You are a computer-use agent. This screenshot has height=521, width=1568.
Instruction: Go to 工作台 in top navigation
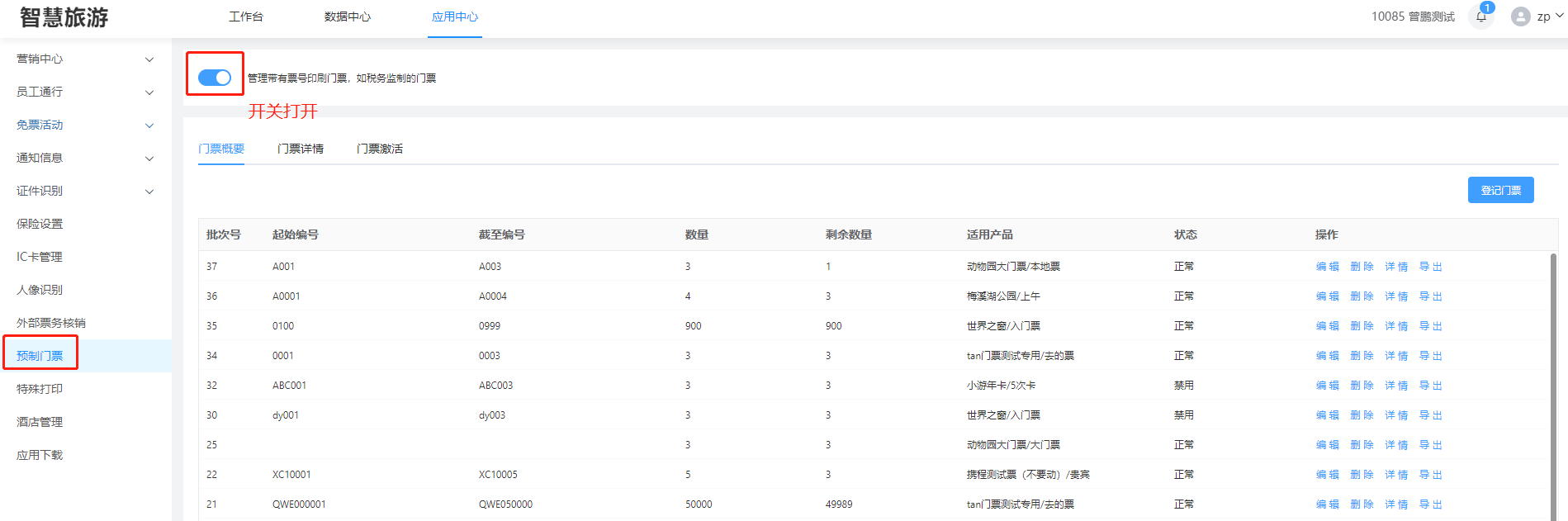click(x=246, y=17)
